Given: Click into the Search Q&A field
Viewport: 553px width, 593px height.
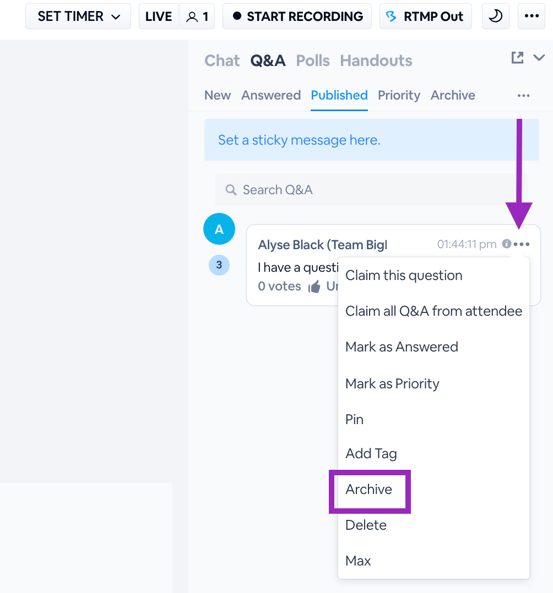Looking at the screenshot, I should pos(371,189).
